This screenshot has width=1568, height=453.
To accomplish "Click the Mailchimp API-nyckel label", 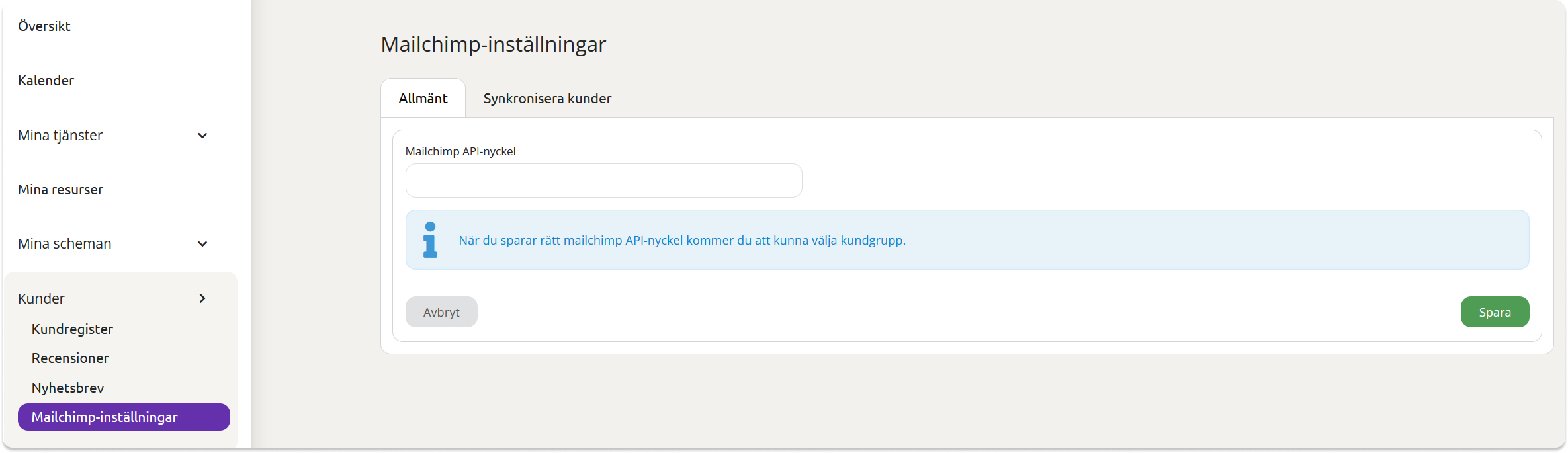I will 460,151.
